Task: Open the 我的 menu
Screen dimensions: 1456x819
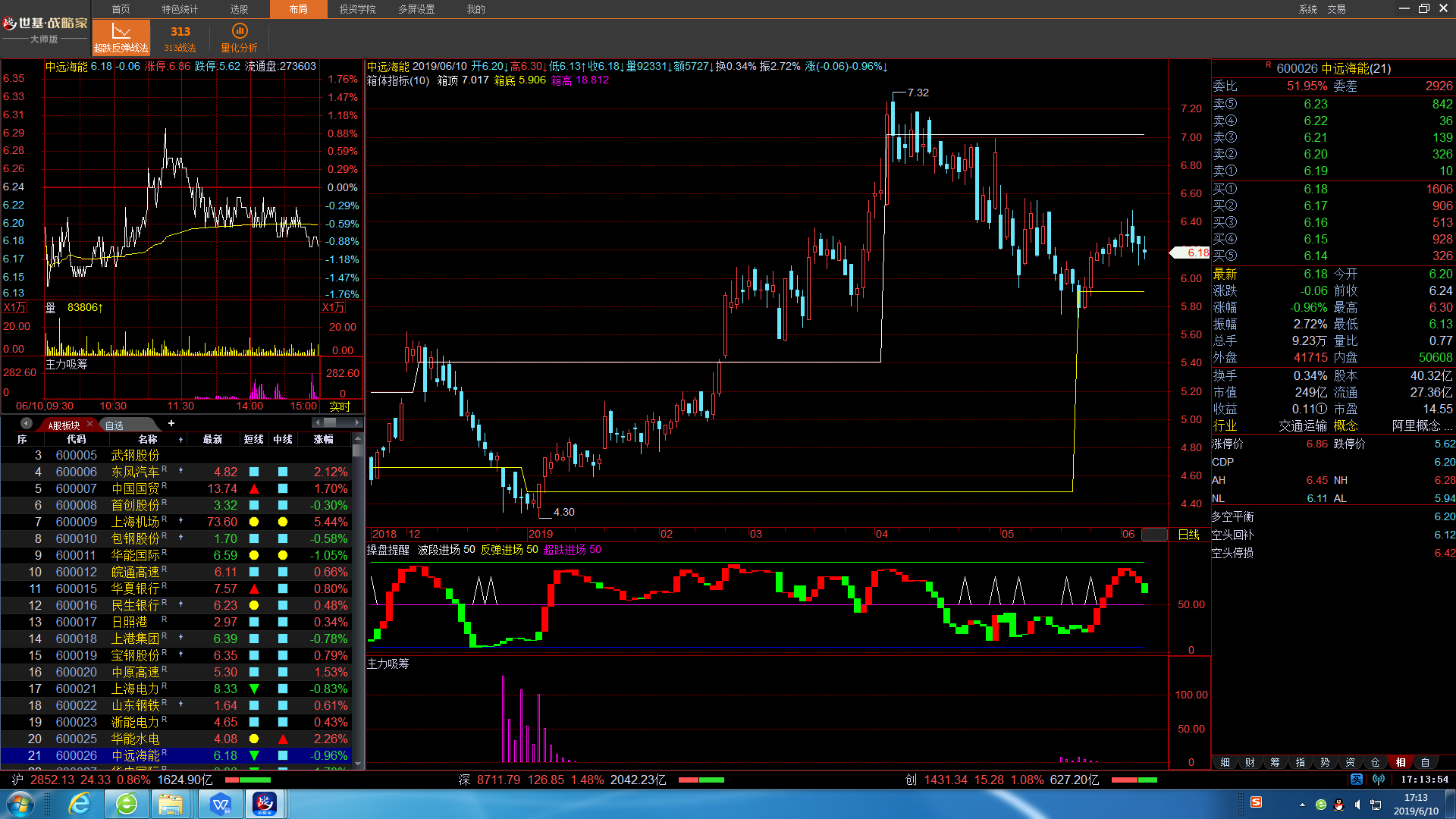Action: pos(475,9)
